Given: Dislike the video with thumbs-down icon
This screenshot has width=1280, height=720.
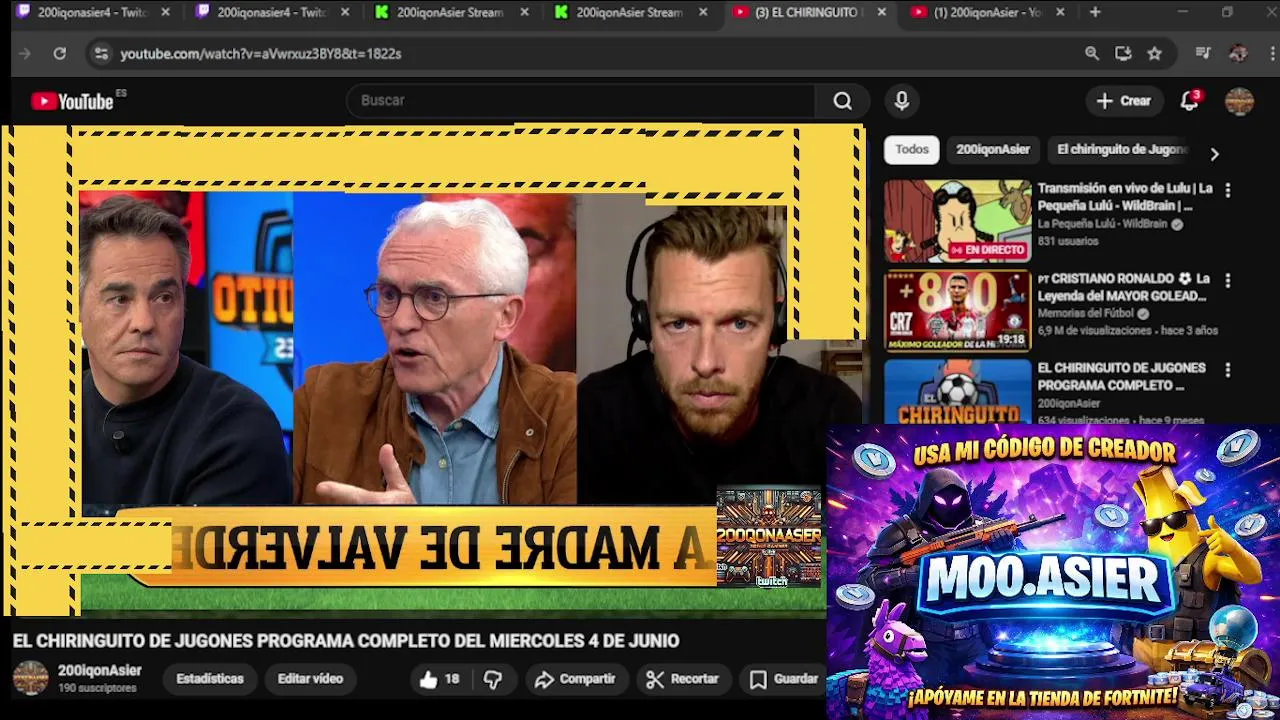Looking at the screenshot, I should pos(493,679).
